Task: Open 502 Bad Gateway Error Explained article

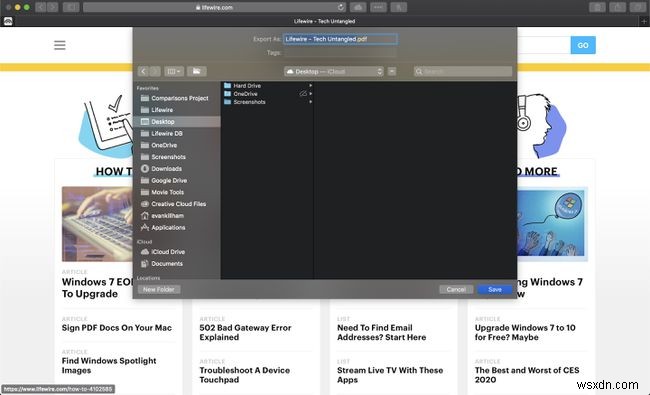Action: coord(245,332)
